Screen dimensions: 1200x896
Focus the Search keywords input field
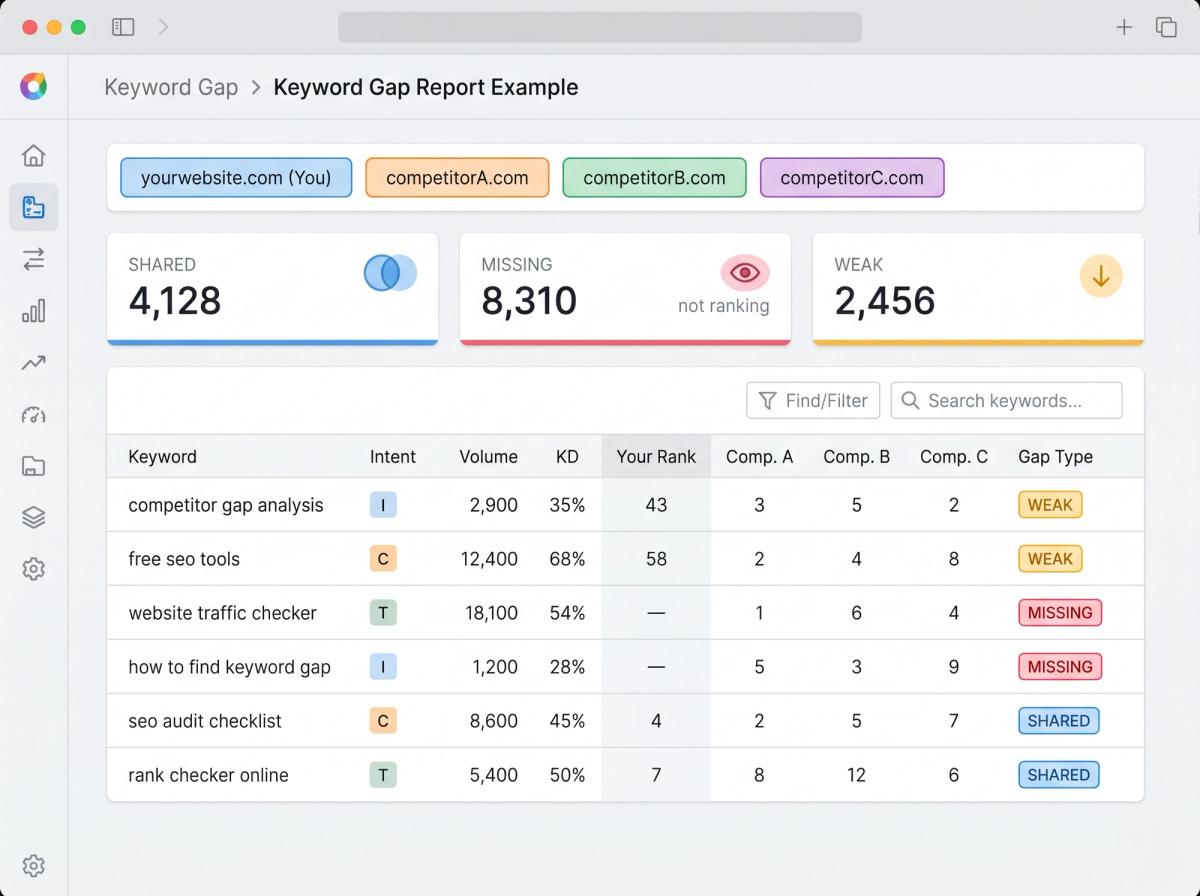coord(1006,401)
